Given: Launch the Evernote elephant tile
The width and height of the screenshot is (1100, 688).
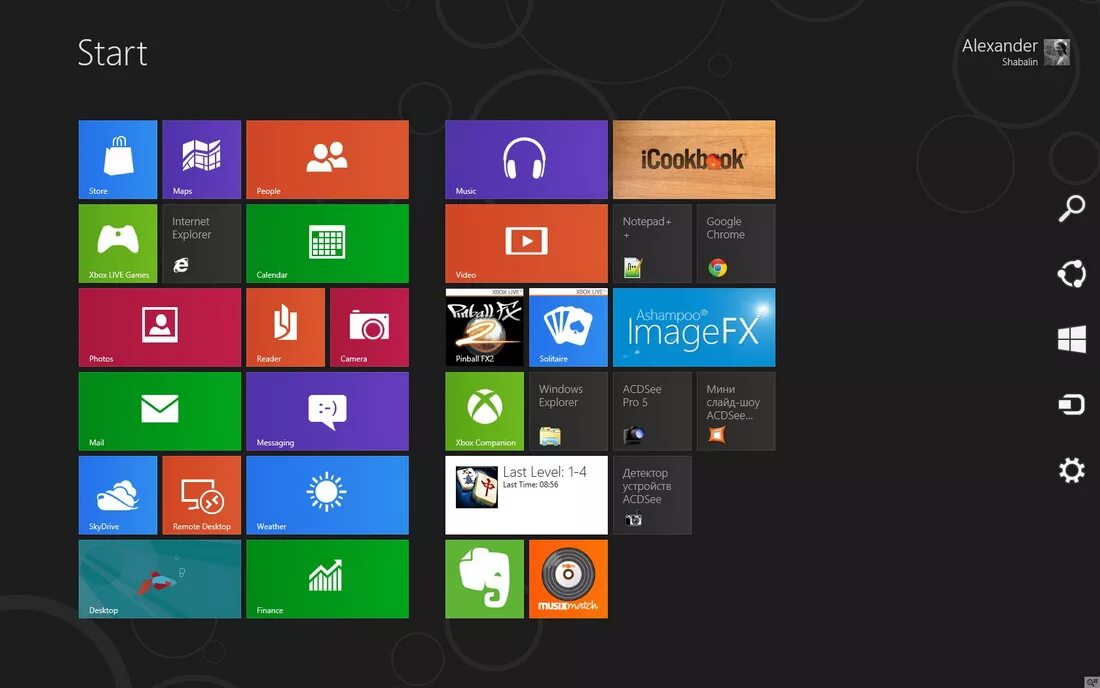Looking at the screenshot, I should click(x=484, y=579).
